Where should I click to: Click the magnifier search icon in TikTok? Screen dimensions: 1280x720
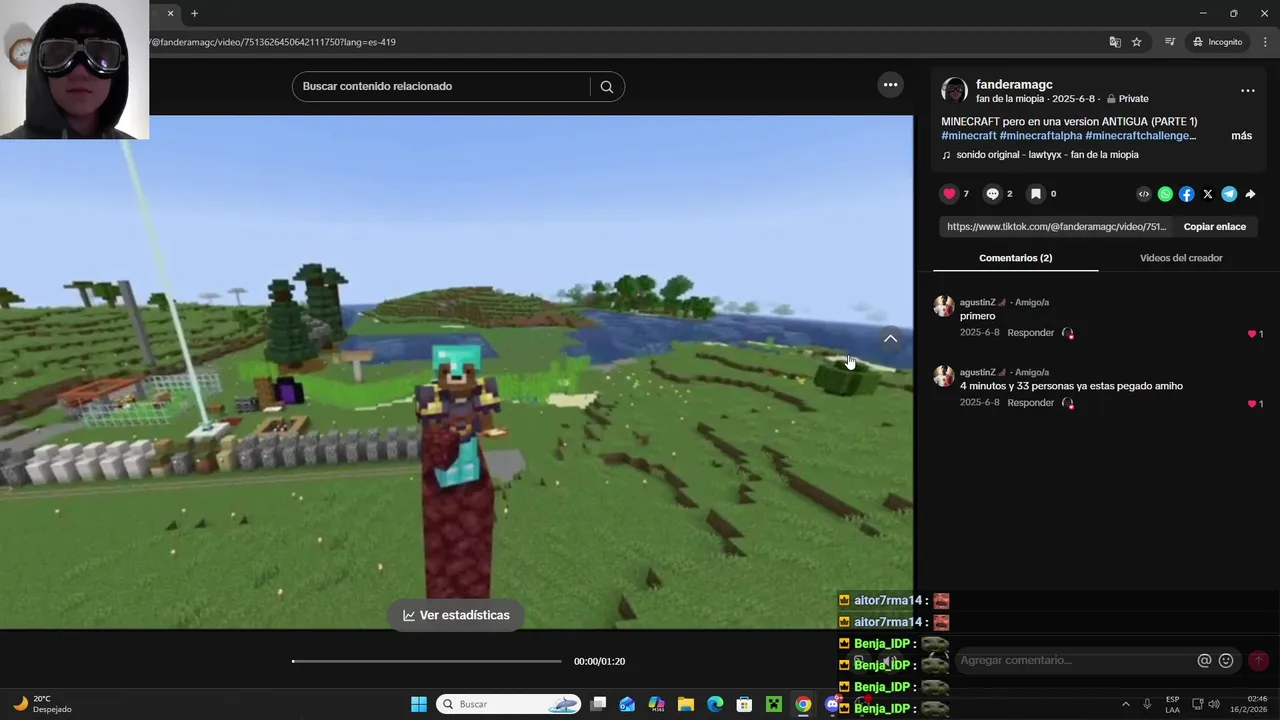(607, 86)
